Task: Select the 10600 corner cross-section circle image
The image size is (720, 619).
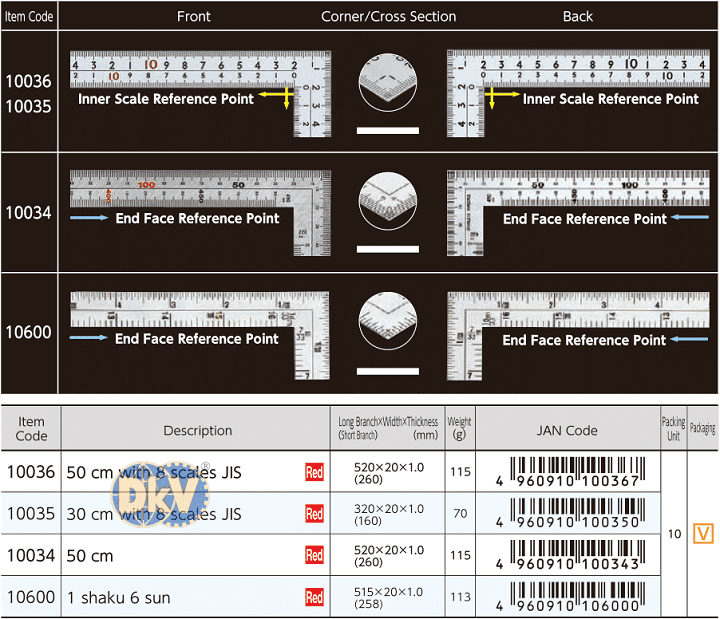Action: click(x=387, y=320)
